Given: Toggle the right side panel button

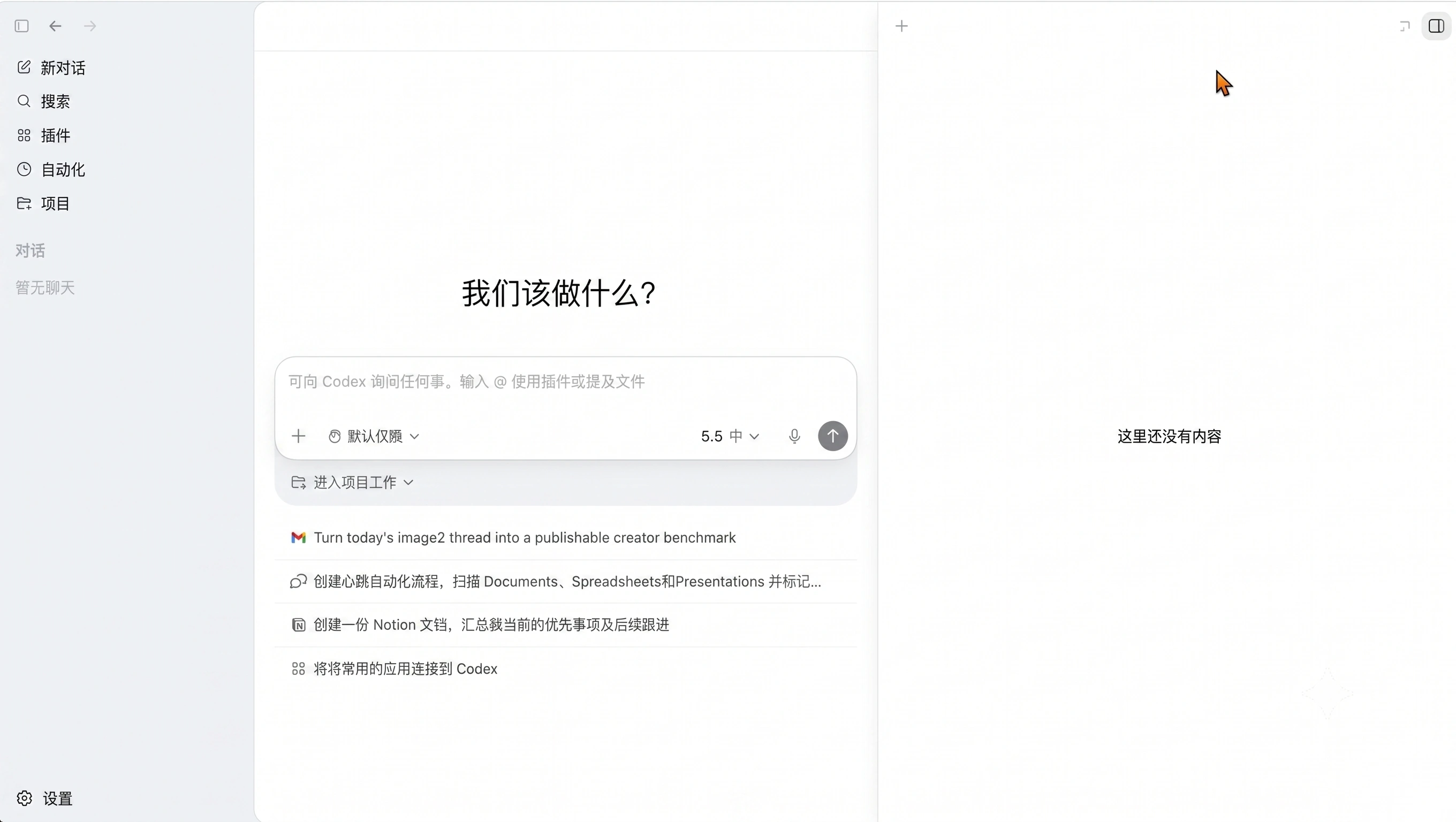Looking at the screenshot, I should point(1436,26).
